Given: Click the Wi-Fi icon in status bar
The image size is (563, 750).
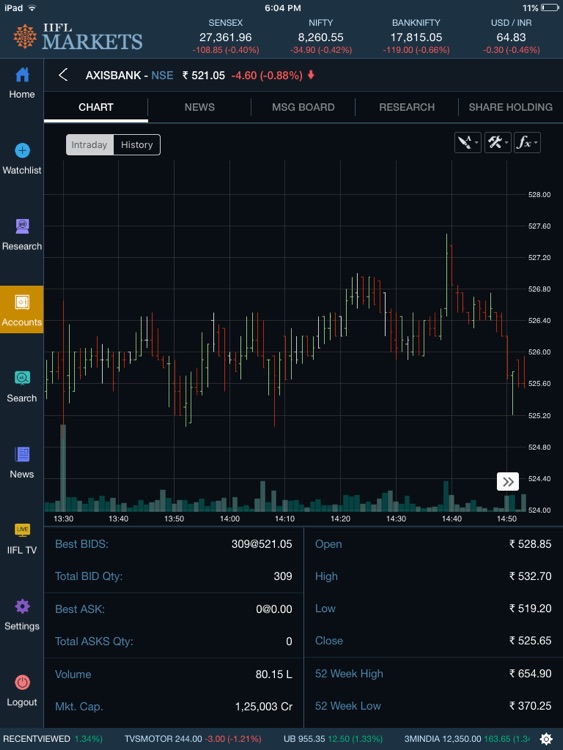Looking at the screenshot, I should 32,8.
